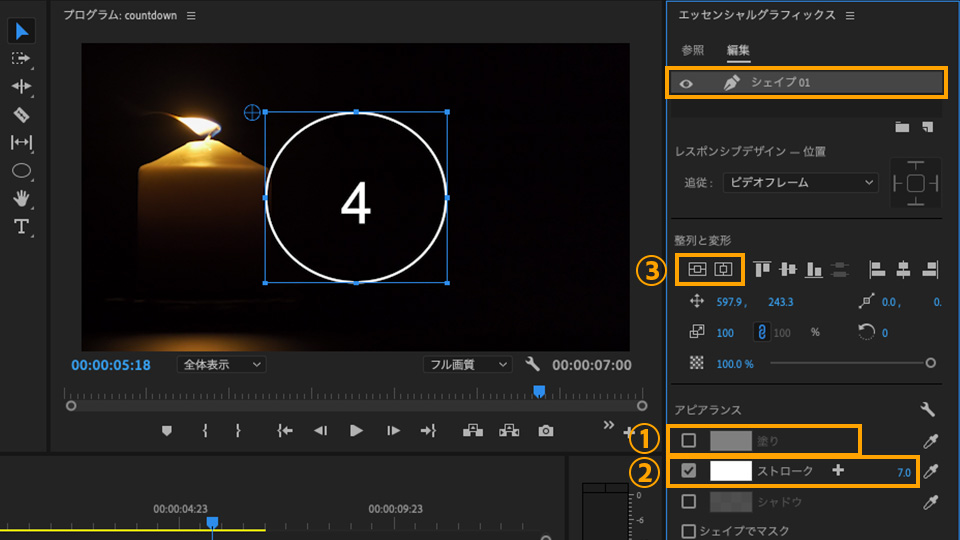Hide the シェイプ 01 layer
Screen dimensions: 960x540
pos(686,83)
